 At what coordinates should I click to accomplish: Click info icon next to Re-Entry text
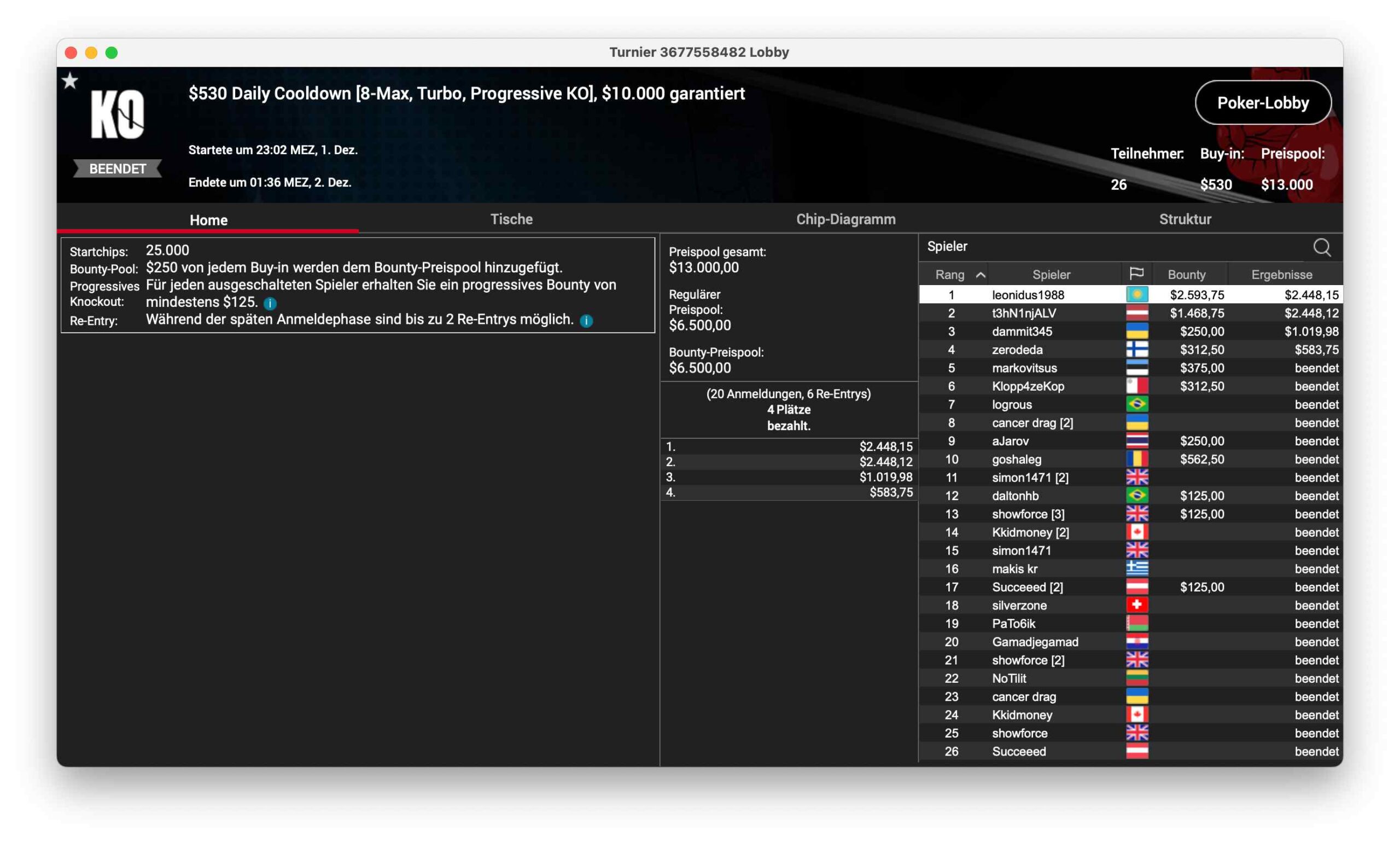tap(586, 321)
